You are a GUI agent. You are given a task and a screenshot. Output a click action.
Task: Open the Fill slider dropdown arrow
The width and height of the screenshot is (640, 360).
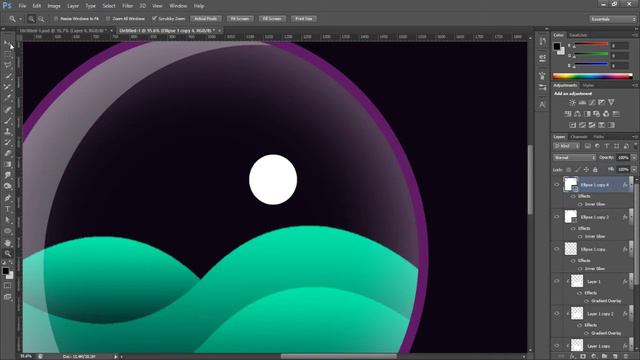coord(634,169)
